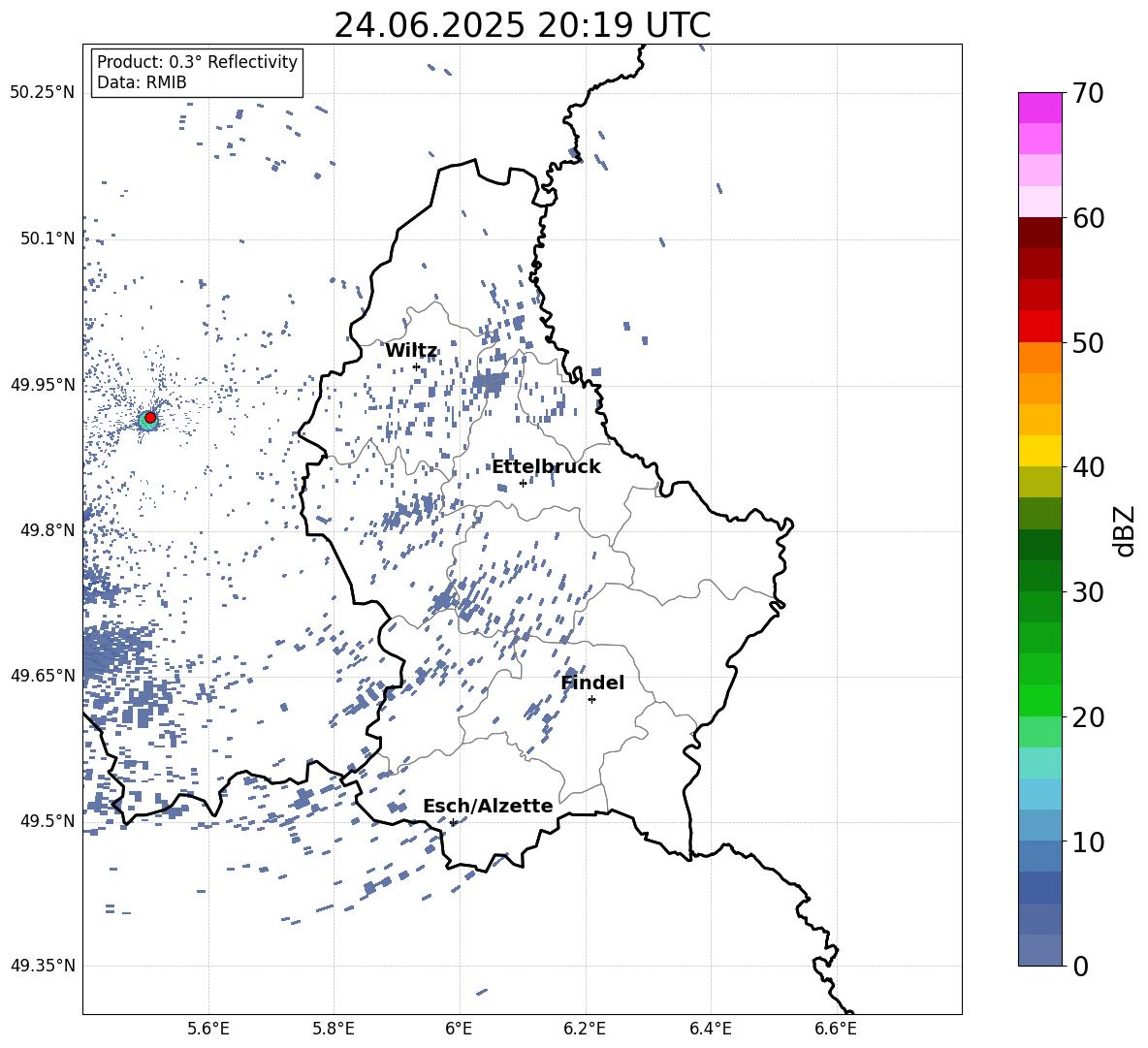
Task: Click the Findel station label
Action: pyautogui.click(x=592, y=683)
